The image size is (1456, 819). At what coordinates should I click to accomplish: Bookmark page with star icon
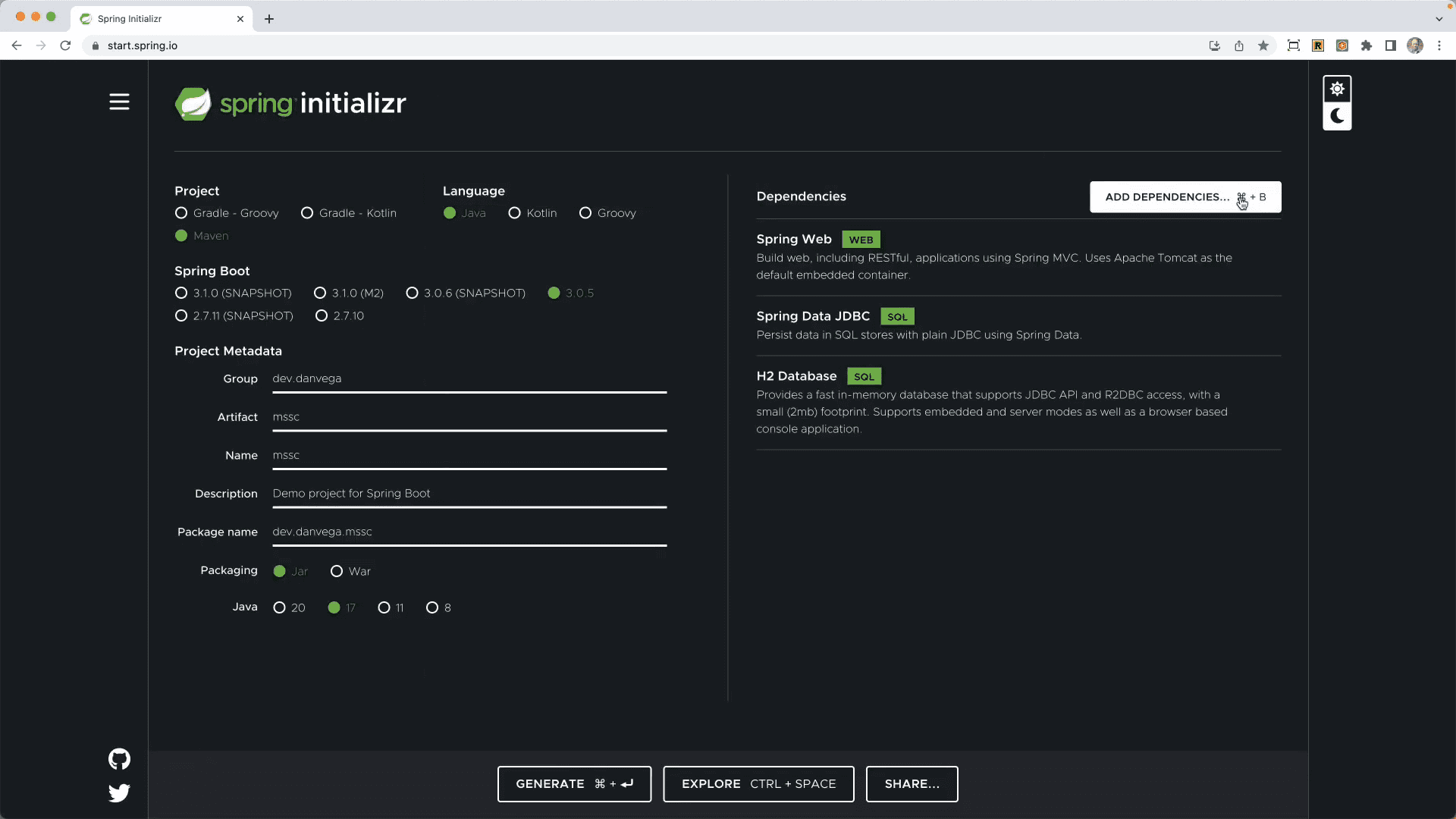pyautogui.click(x=1263, y=45)
